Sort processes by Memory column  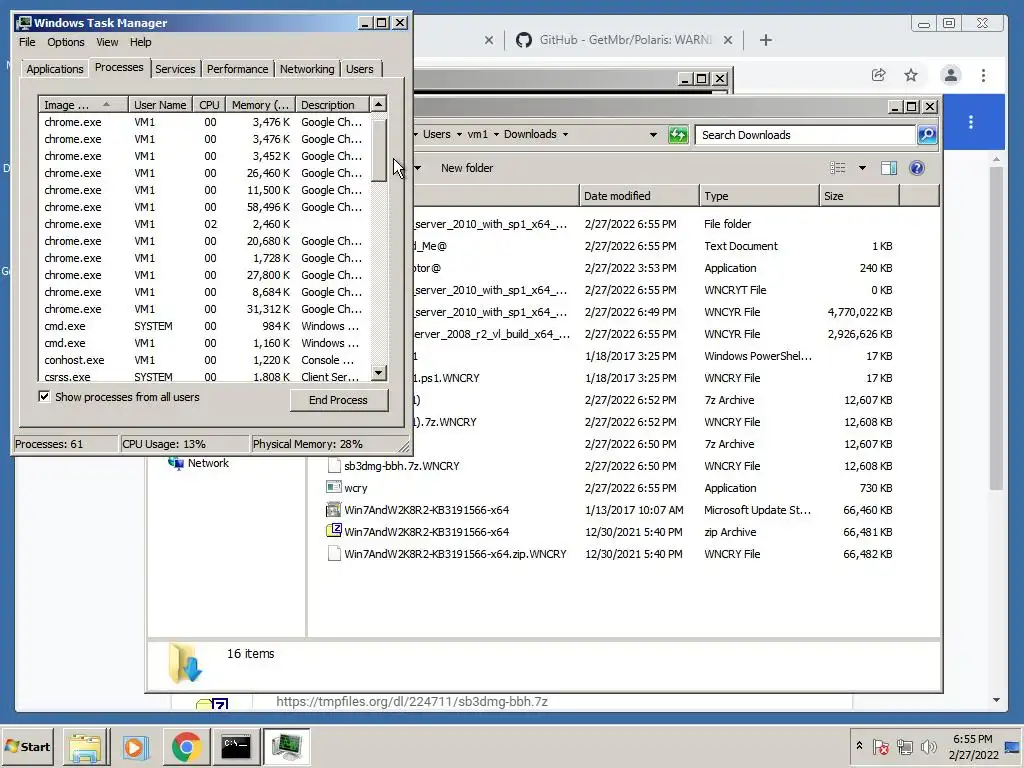260,104
